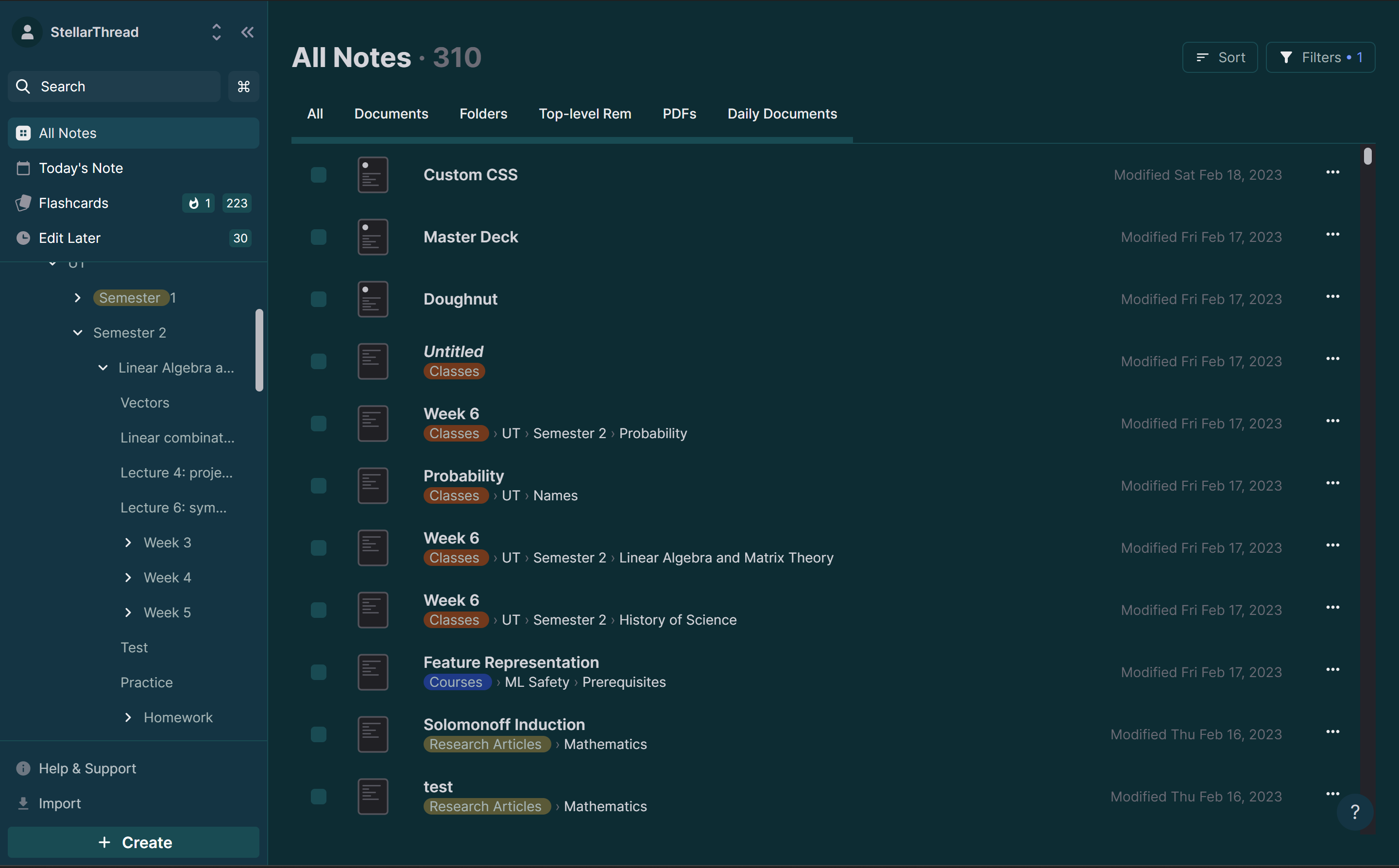Expand Semester 1 in the sidebar
The image size is (1399, 868).
pos(78,297)
